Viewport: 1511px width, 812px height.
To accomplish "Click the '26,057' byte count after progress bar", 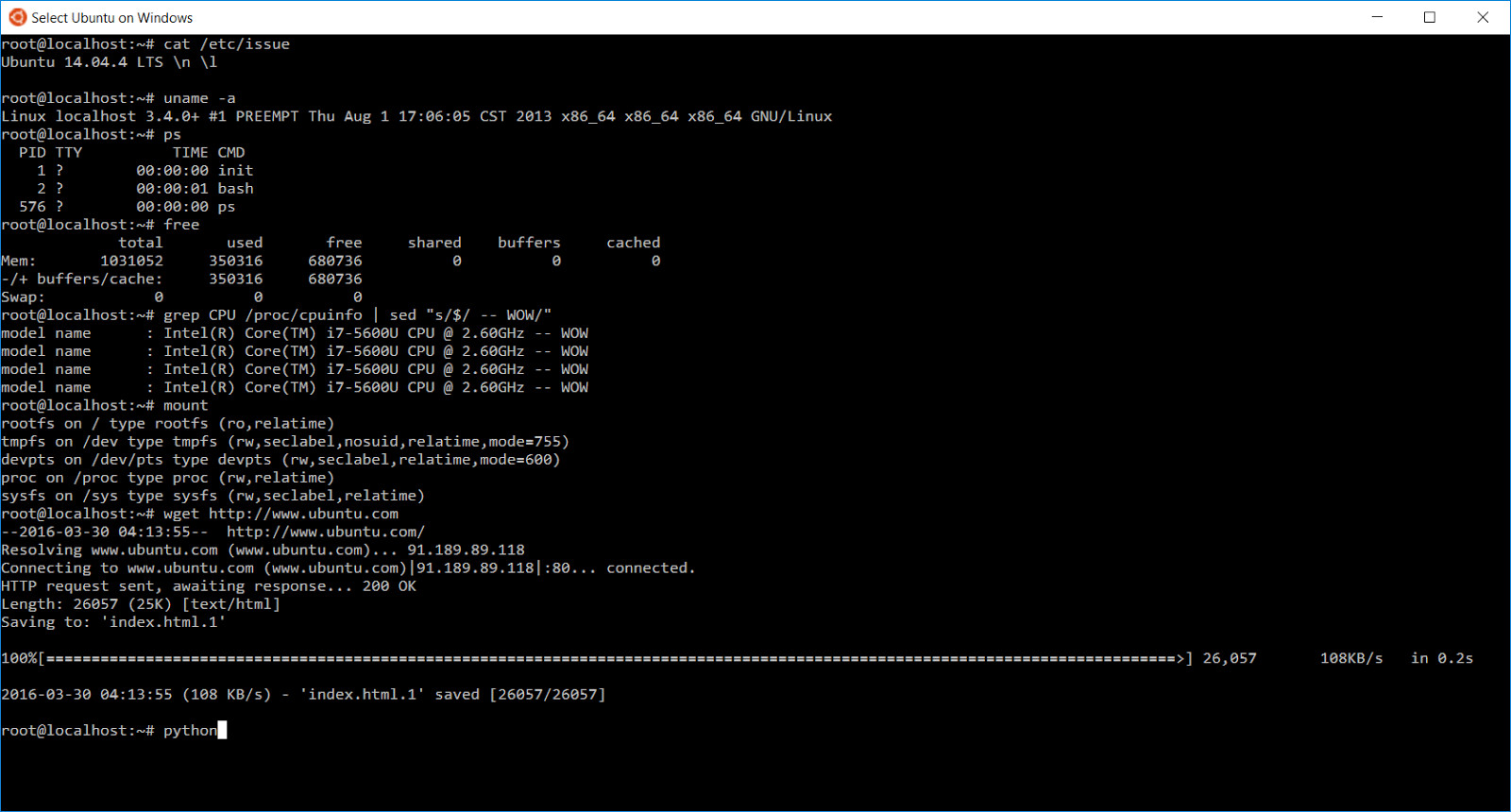I will click(1230, 659).
